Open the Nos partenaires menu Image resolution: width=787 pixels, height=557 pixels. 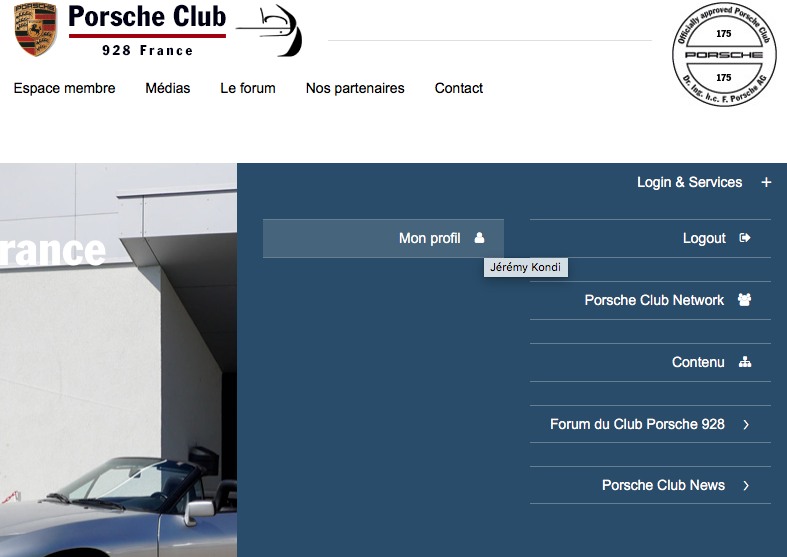coord(355,88)
